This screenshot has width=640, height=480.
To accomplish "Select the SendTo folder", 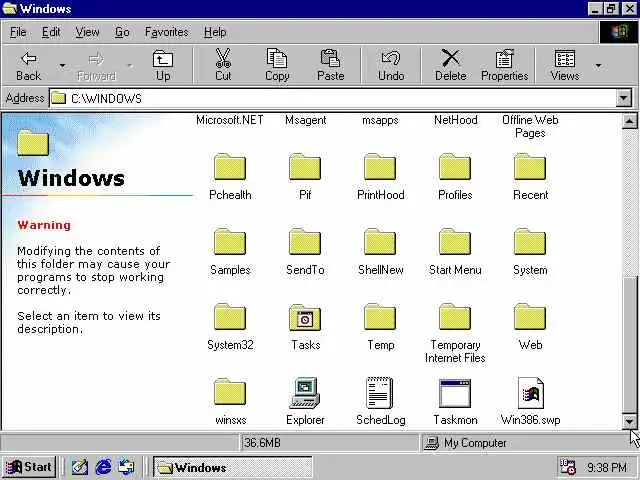I will (305, 251).
